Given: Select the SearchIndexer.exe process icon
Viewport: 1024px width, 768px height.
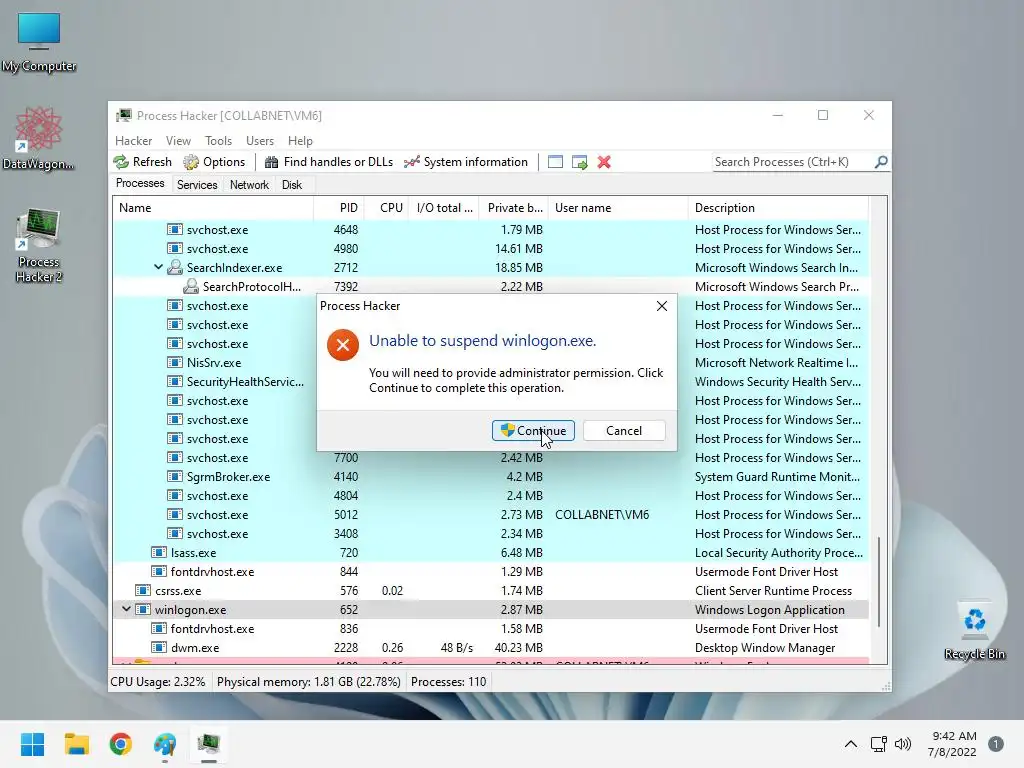Looking at the screenshot, I should point(174,268).
